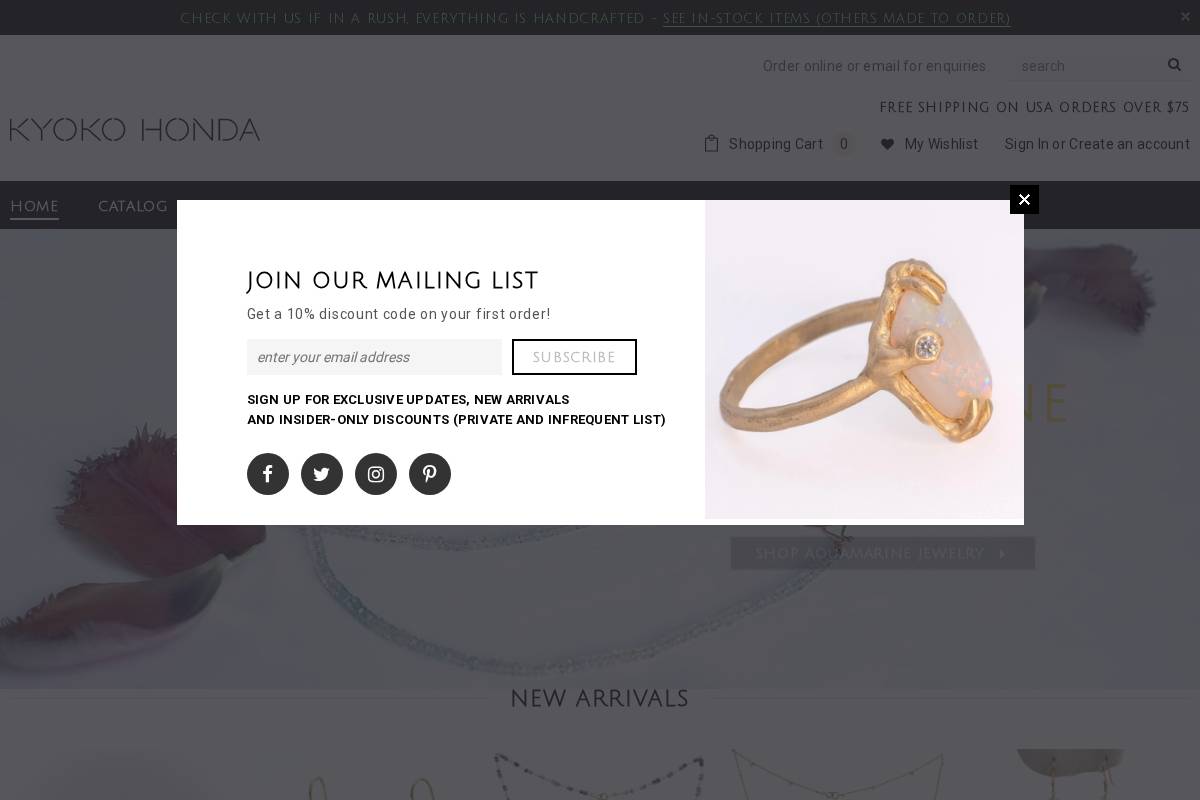Close the mailing list popup
This screenshot has width=1200, height=800.
(x=1024, y=200)
